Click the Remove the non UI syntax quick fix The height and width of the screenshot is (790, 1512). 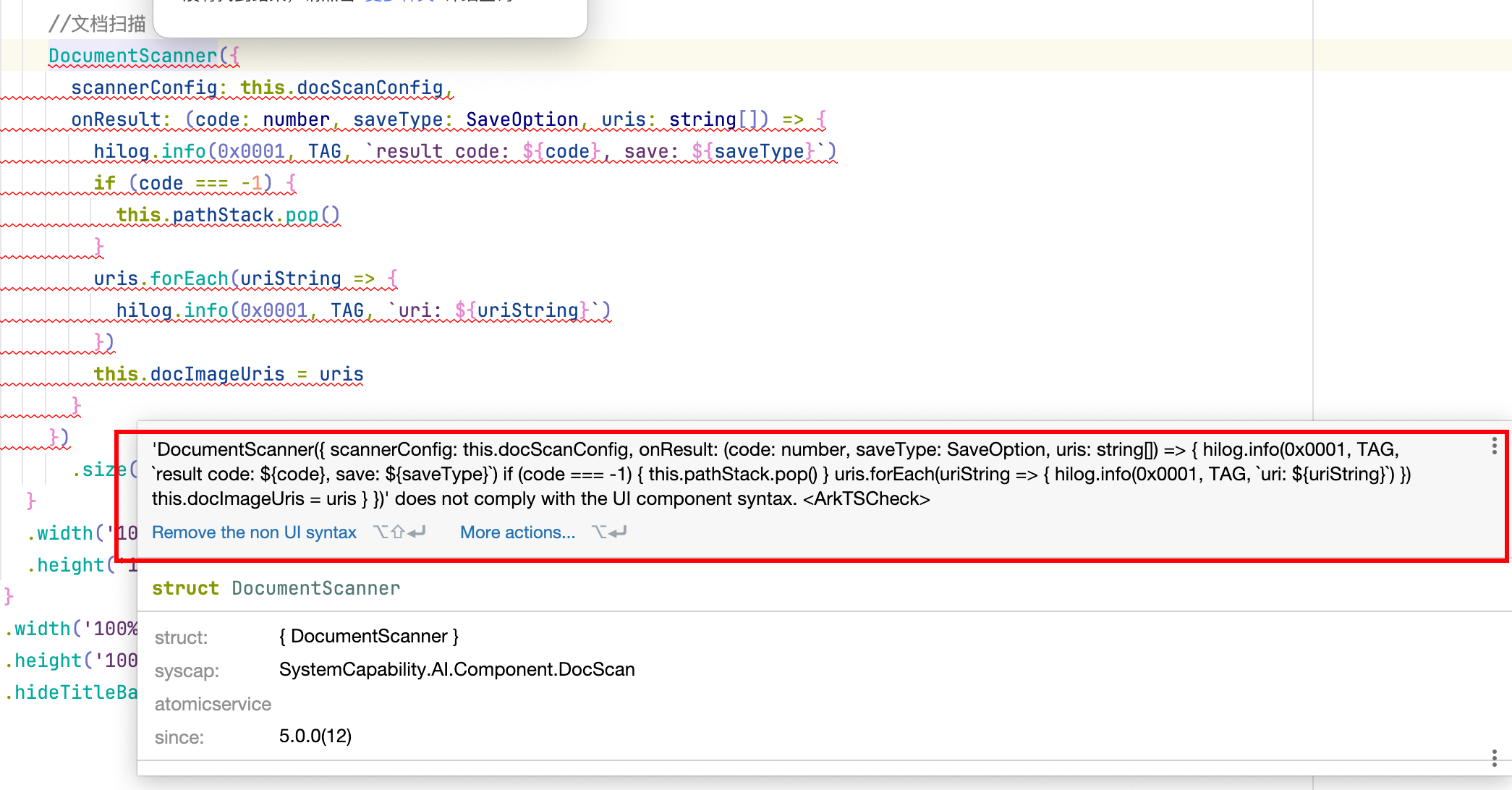[253, 532]
